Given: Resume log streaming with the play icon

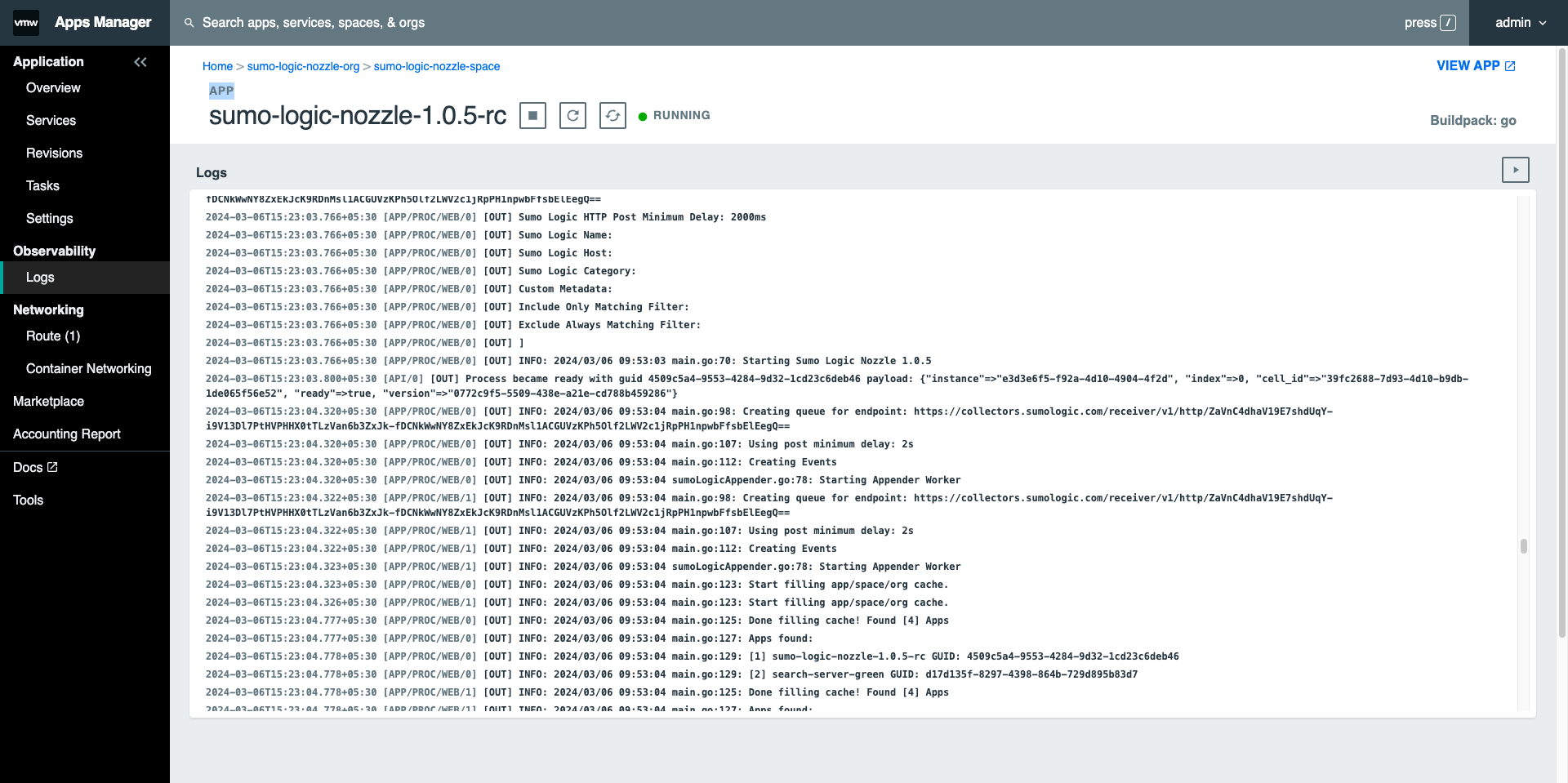Looking at the screenshot, I should point(1516,169).
